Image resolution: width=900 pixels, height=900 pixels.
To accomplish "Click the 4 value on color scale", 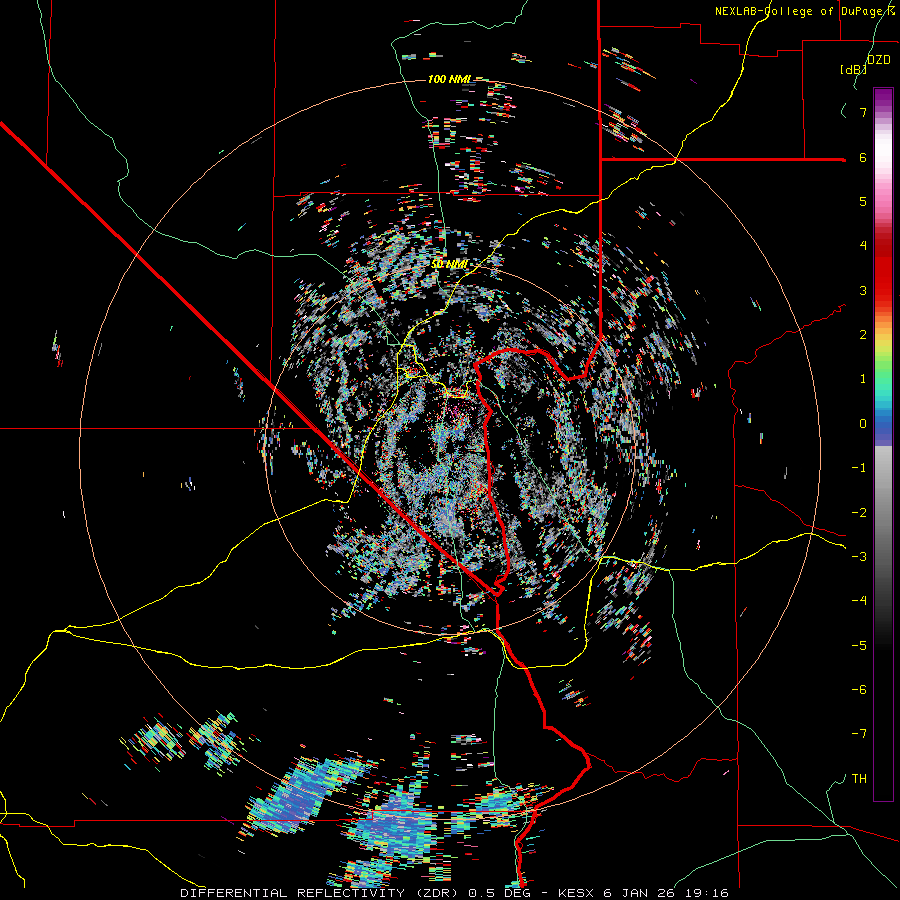I will 863,246.
